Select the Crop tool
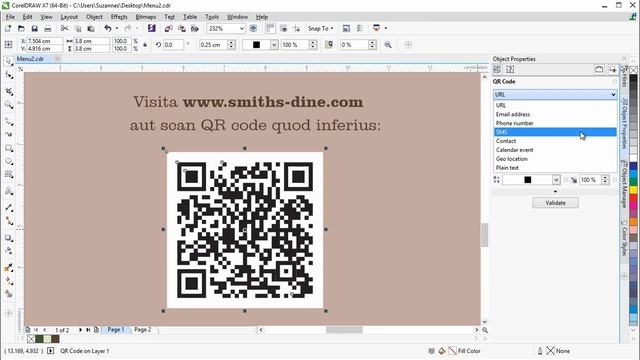Screen dimensions: 640x360 tap(9, 91)
